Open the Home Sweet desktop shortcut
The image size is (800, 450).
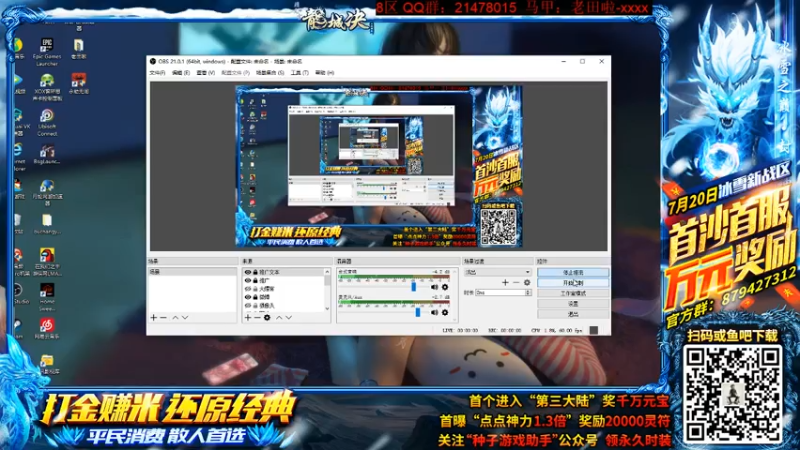tap(47, 297)
